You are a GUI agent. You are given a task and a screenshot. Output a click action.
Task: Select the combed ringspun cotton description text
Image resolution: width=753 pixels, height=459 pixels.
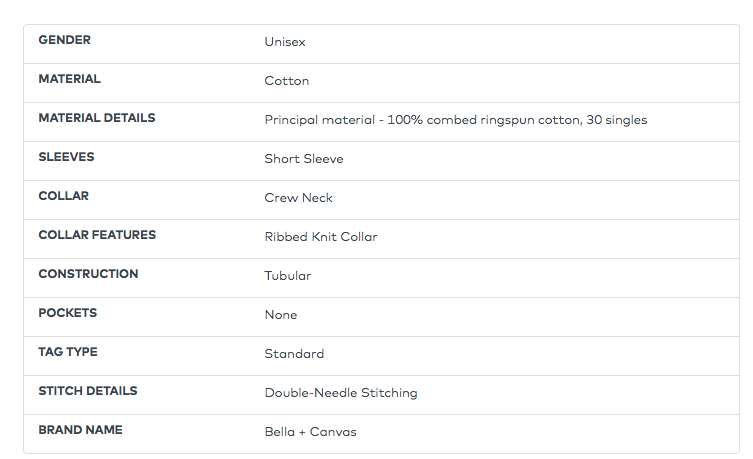(x=455, y=120)
